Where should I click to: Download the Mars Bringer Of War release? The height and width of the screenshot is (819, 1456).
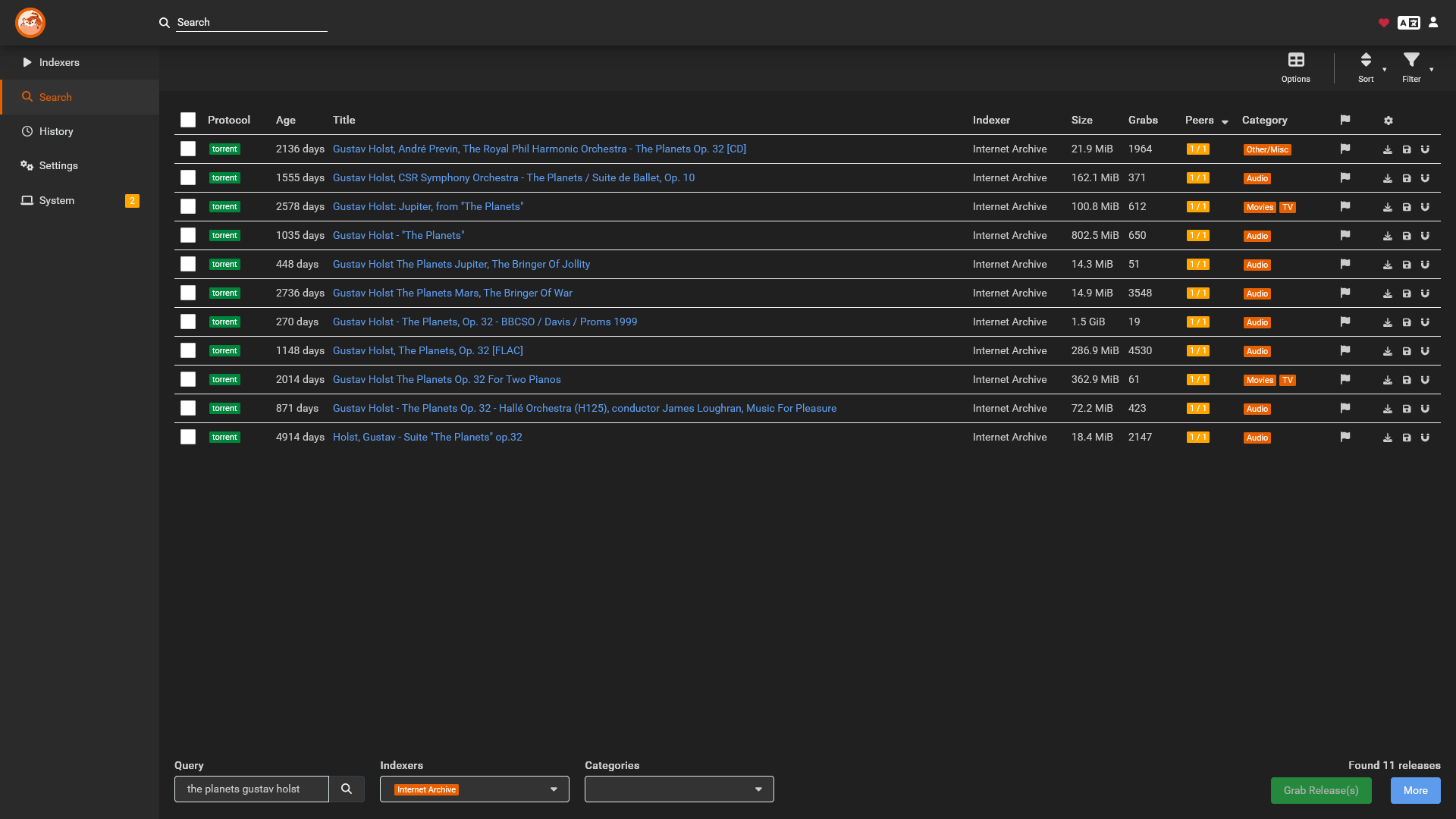(1388, 293)
